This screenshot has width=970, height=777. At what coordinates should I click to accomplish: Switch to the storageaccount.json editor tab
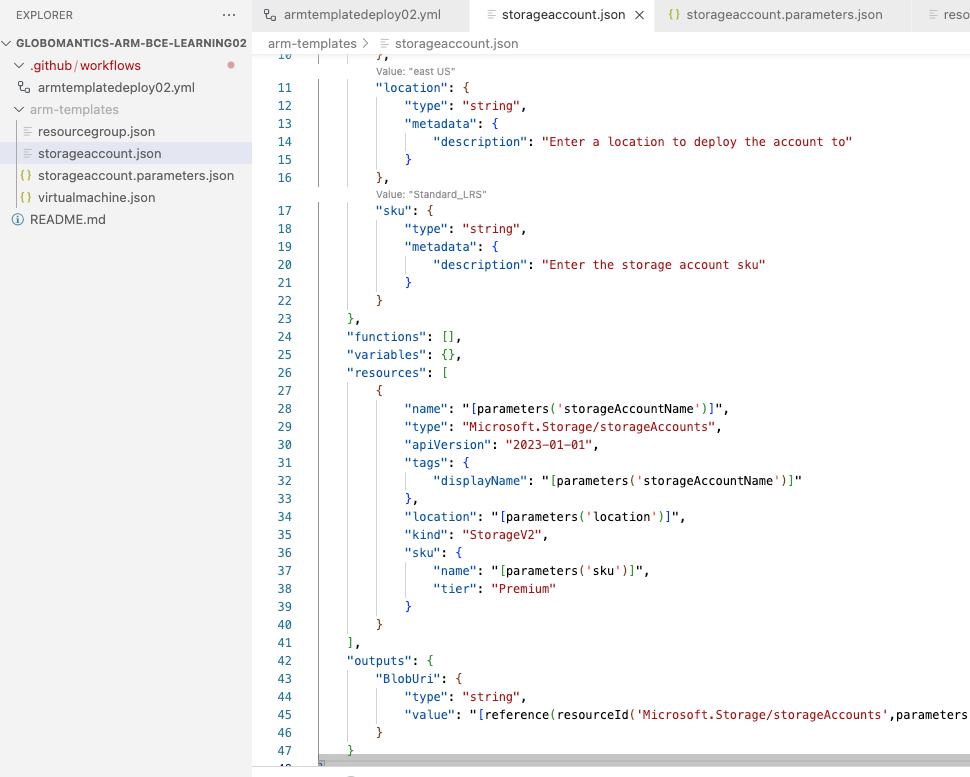pyautogui.click(x=563, y=15)
